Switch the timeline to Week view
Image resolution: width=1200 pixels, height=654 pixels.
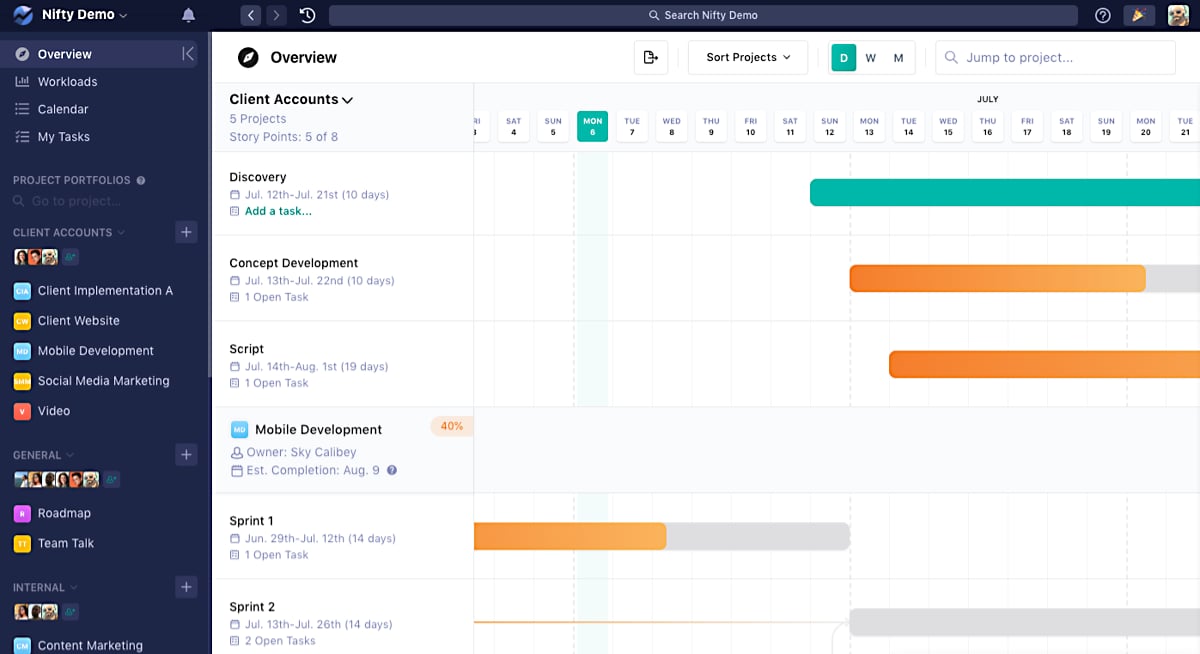pos(871,58)
